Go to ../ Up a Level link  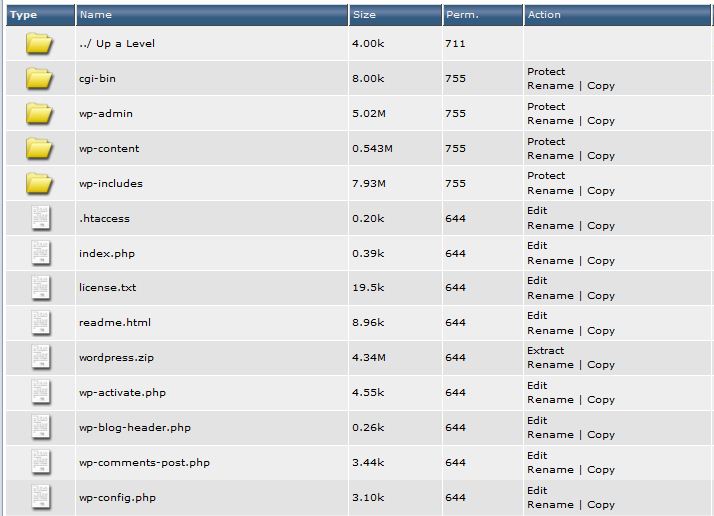(117, 44)
